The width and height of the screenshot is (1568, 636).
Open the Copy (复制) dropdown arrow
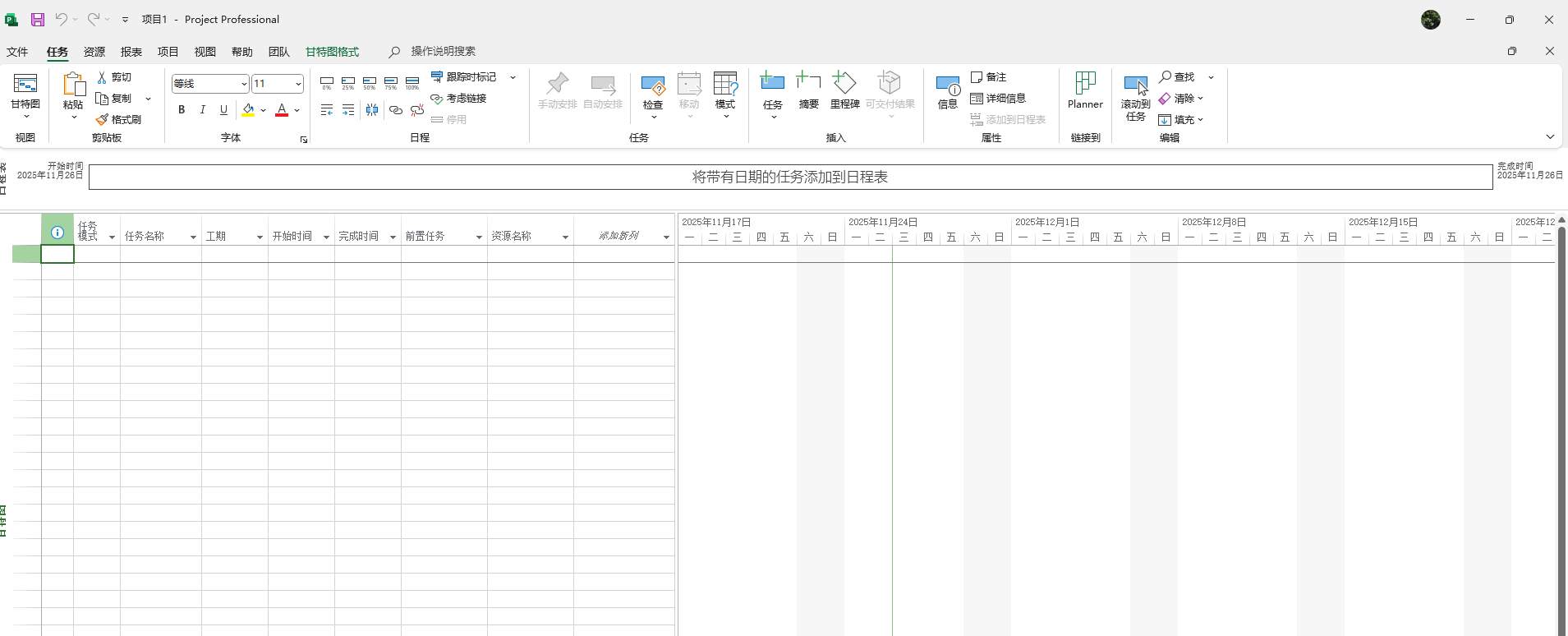[x=148, y=99]
